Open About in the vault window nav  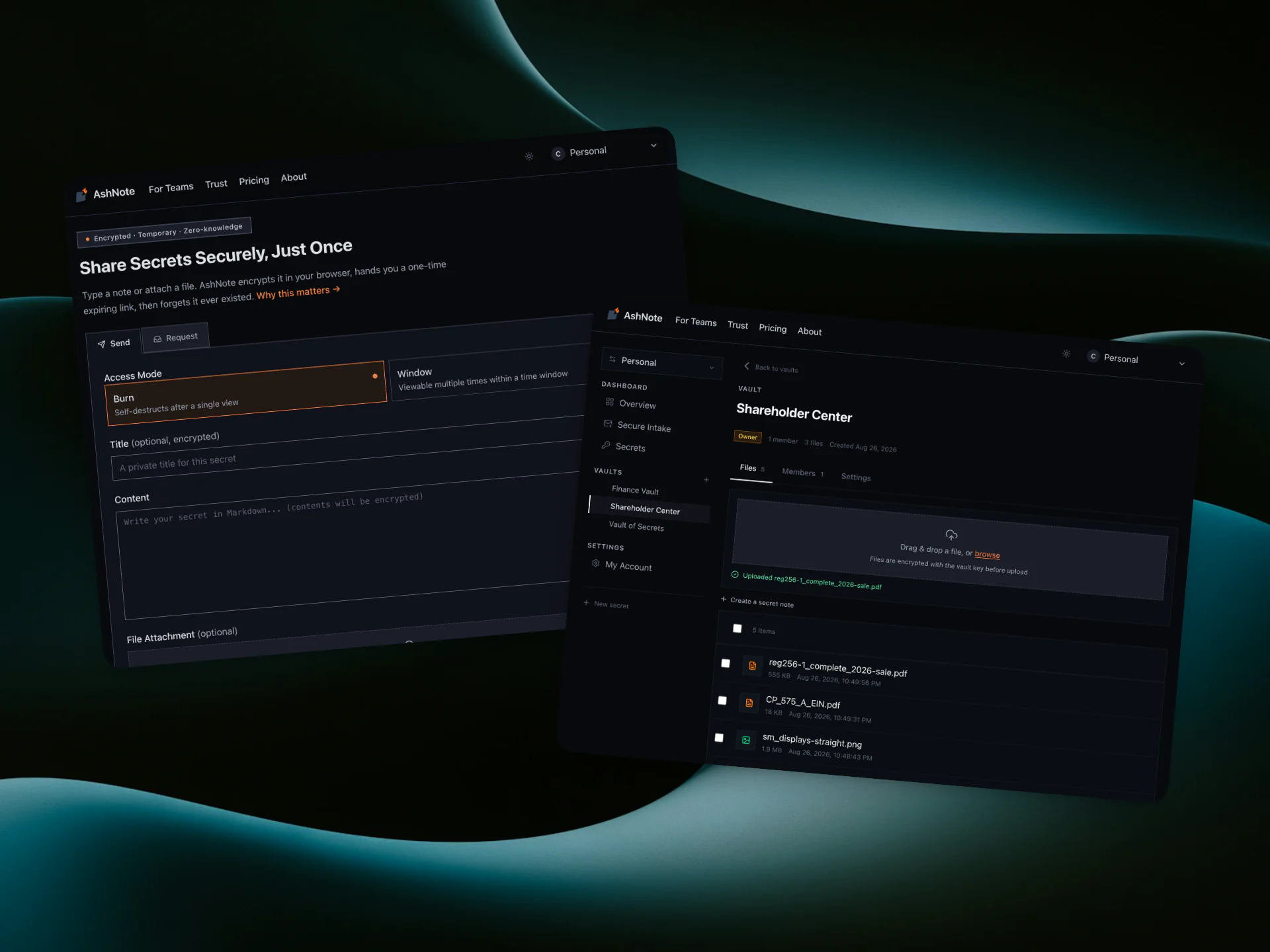tap(810, 331)
